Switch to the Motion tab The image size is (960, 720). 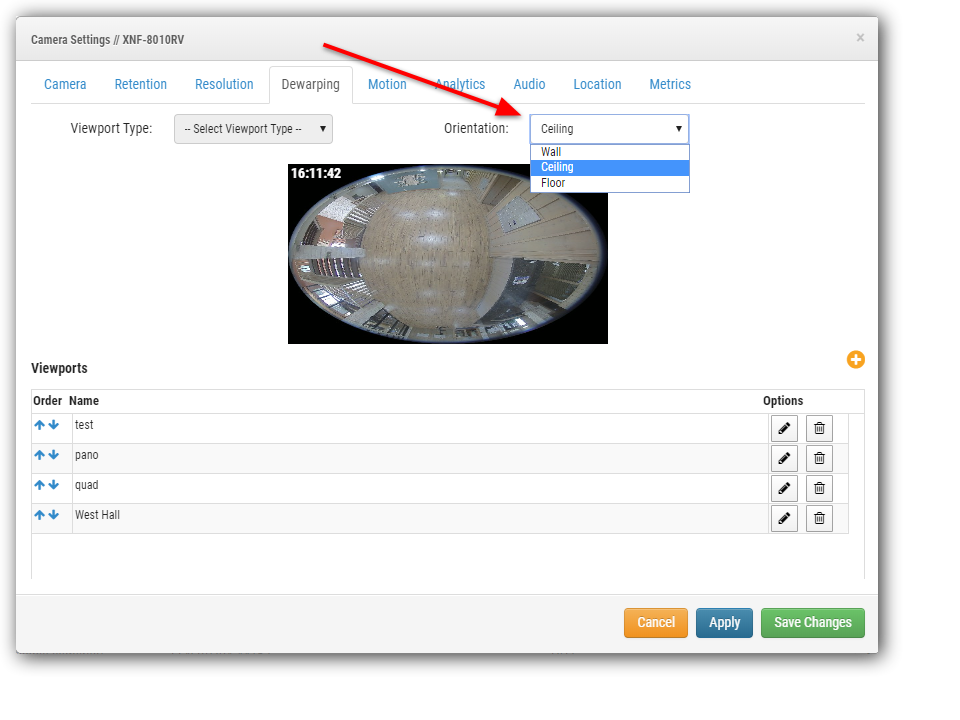pyautogui.click(x=387, y=84)
